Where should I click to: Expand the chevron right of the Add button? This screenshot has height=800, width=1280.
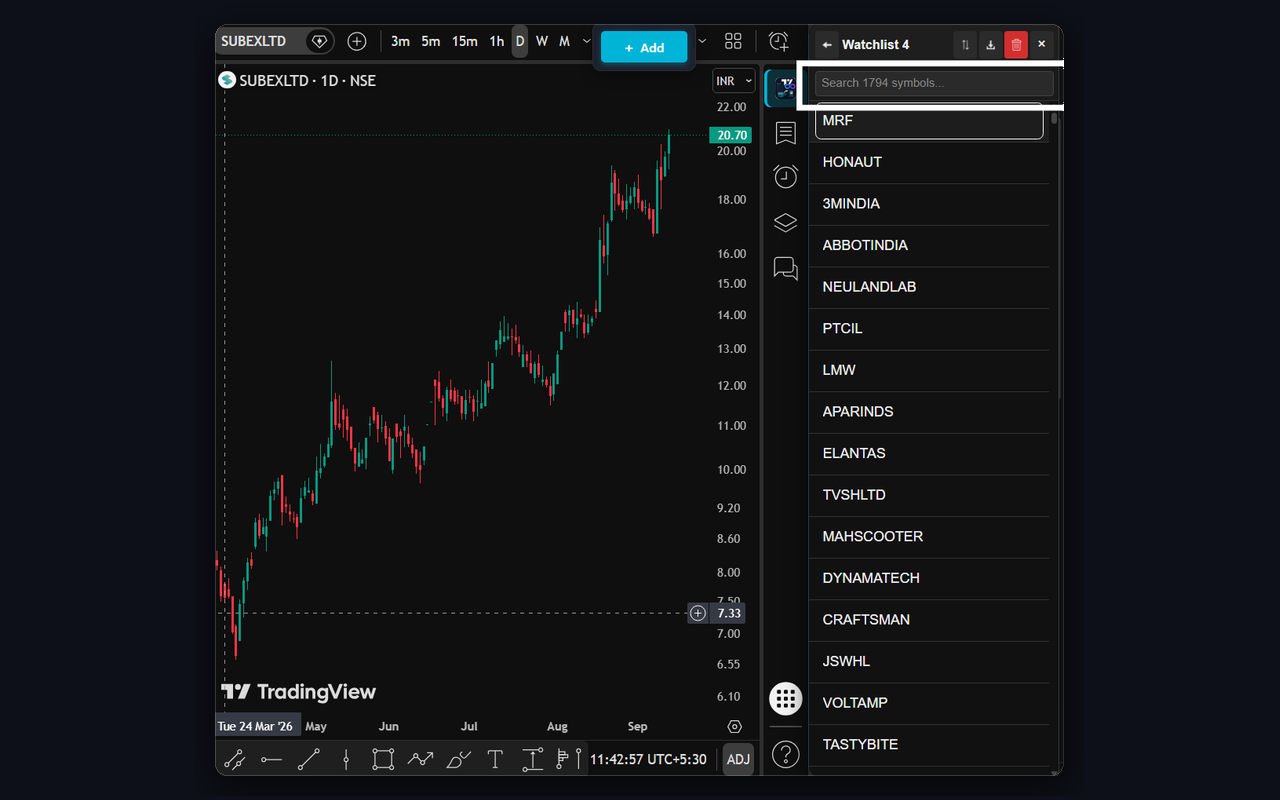coord(702,41)
